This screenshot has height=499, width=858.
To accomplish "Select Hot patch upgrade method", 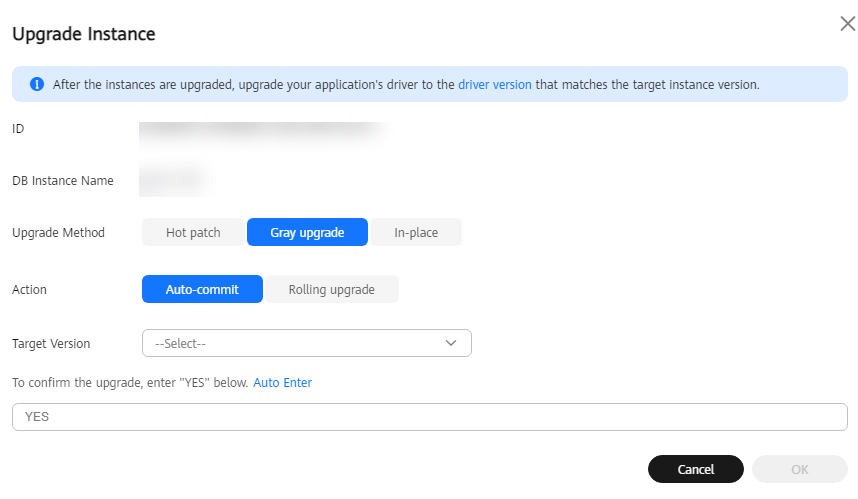I will (193, 233).
